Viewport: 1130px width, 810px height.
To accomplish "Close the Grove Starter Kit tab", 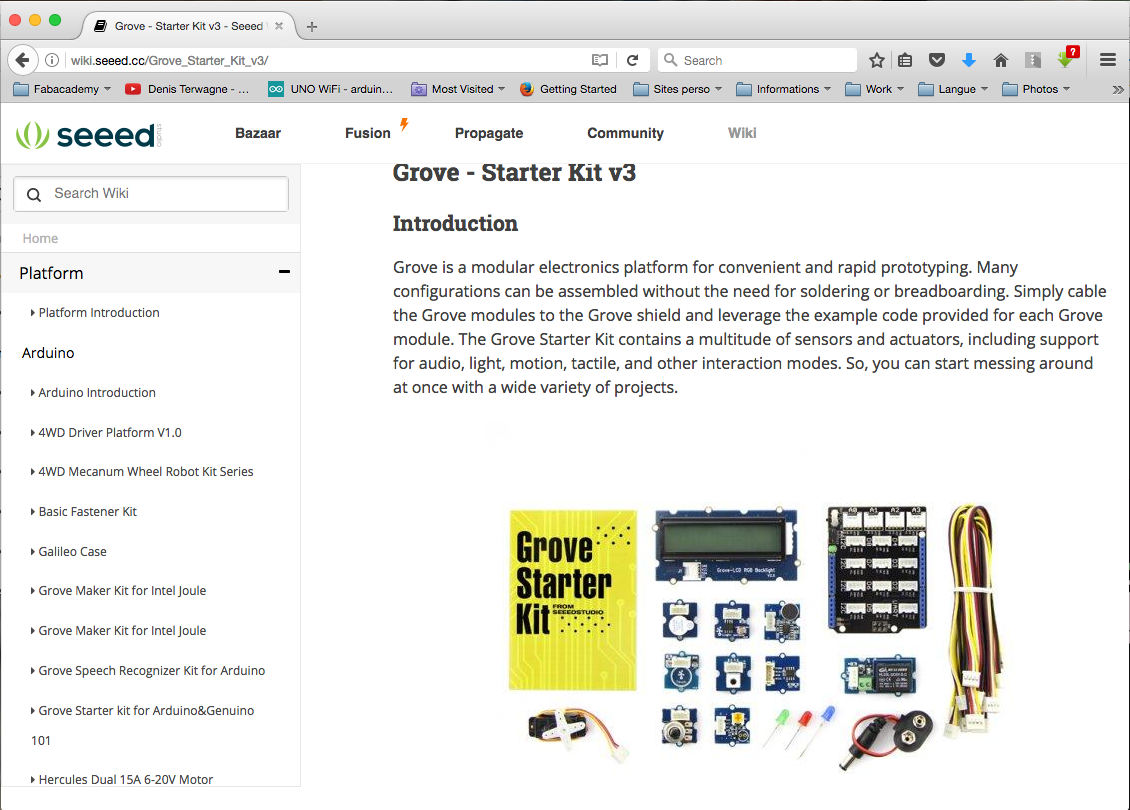I will pyautogui.click(x=279, y=26).
